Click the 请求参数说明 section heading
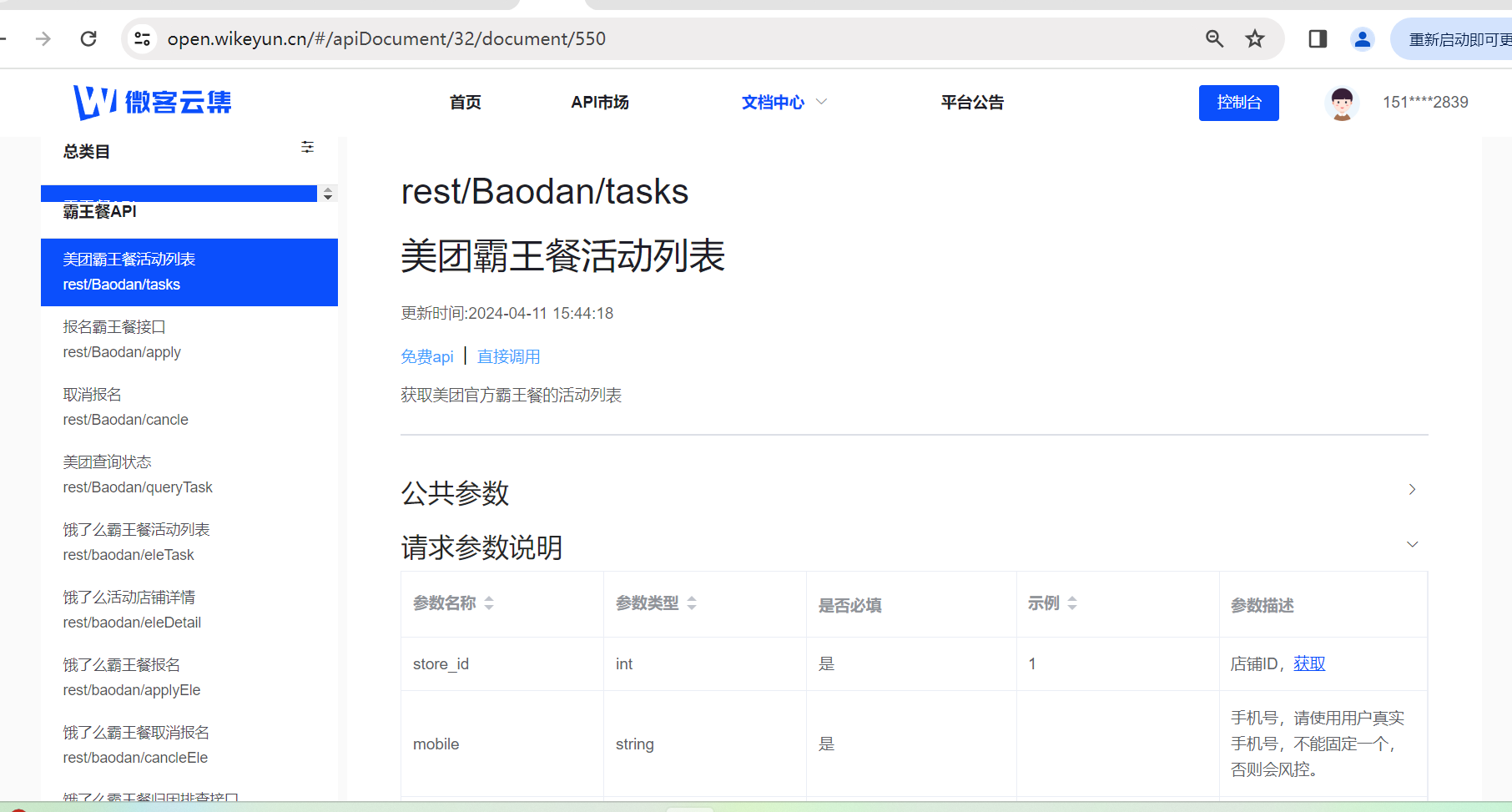 481,547
